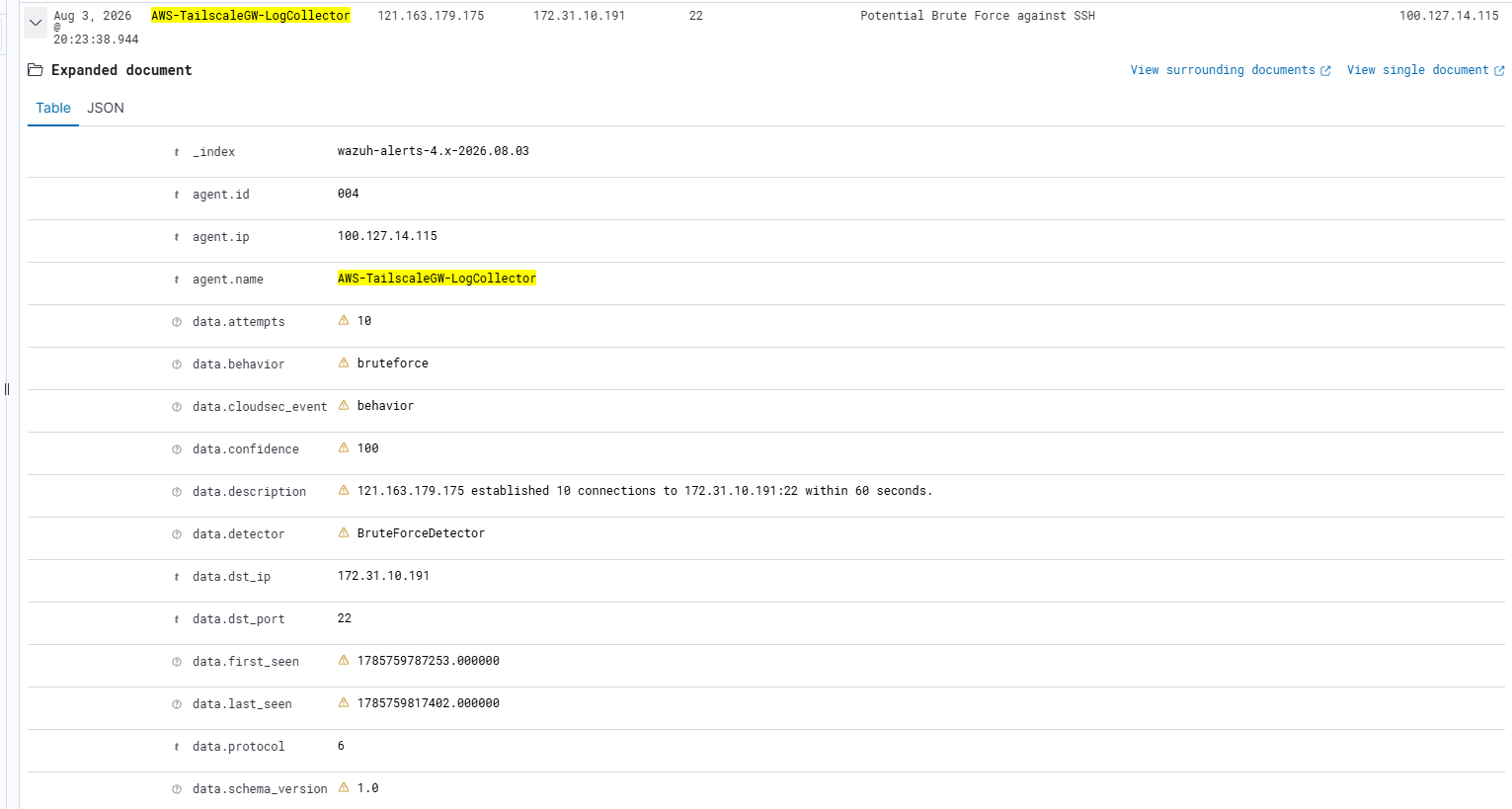The image size is (1512, 809).
Task: Click the panel resize handle on left edge
Action: coord(6,389)
